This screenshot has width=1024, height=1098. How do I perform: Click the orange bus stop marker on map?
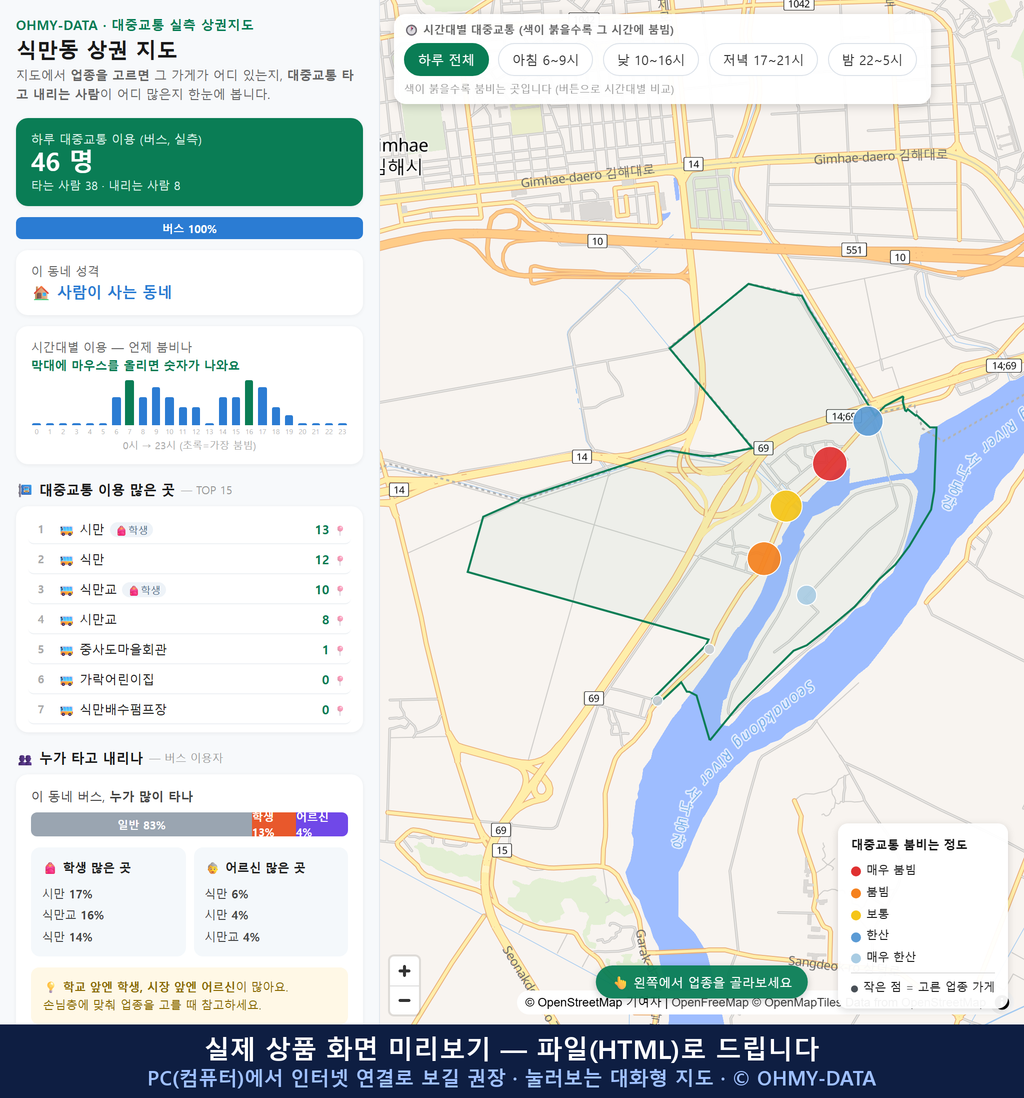point(764,559)
